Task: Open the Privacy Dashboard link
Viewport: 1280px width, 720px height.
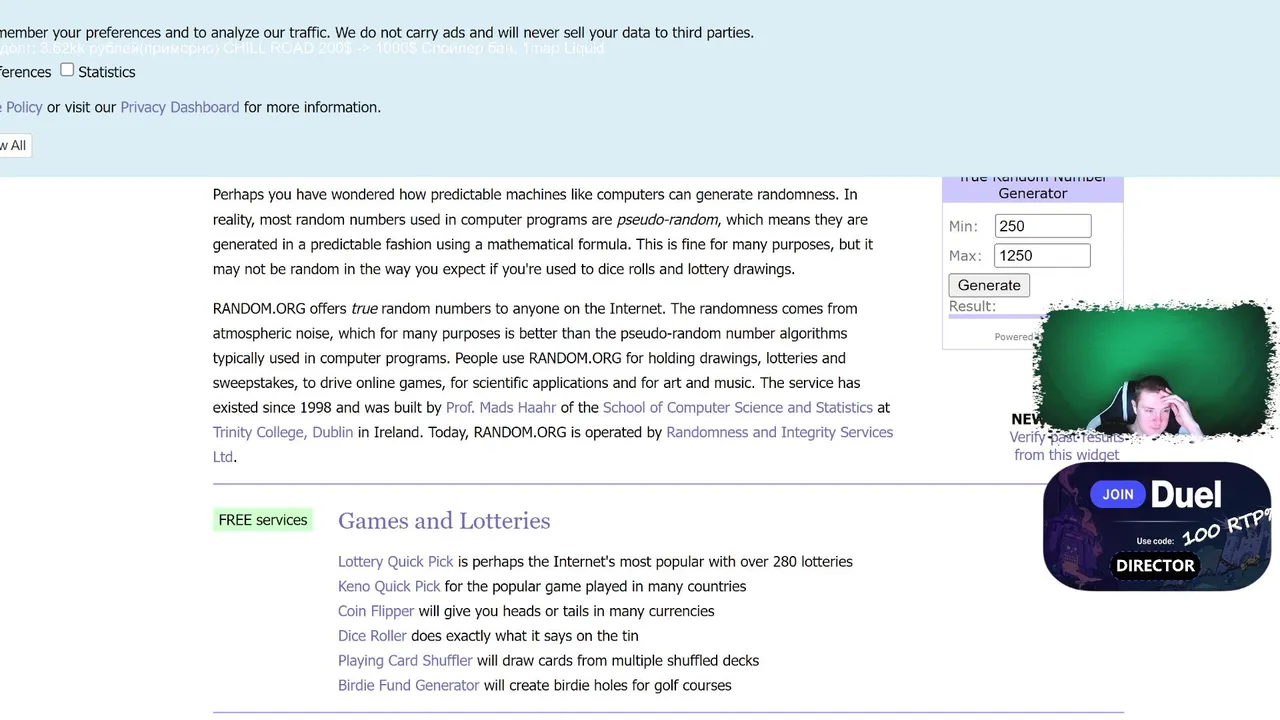Action: 180,107
